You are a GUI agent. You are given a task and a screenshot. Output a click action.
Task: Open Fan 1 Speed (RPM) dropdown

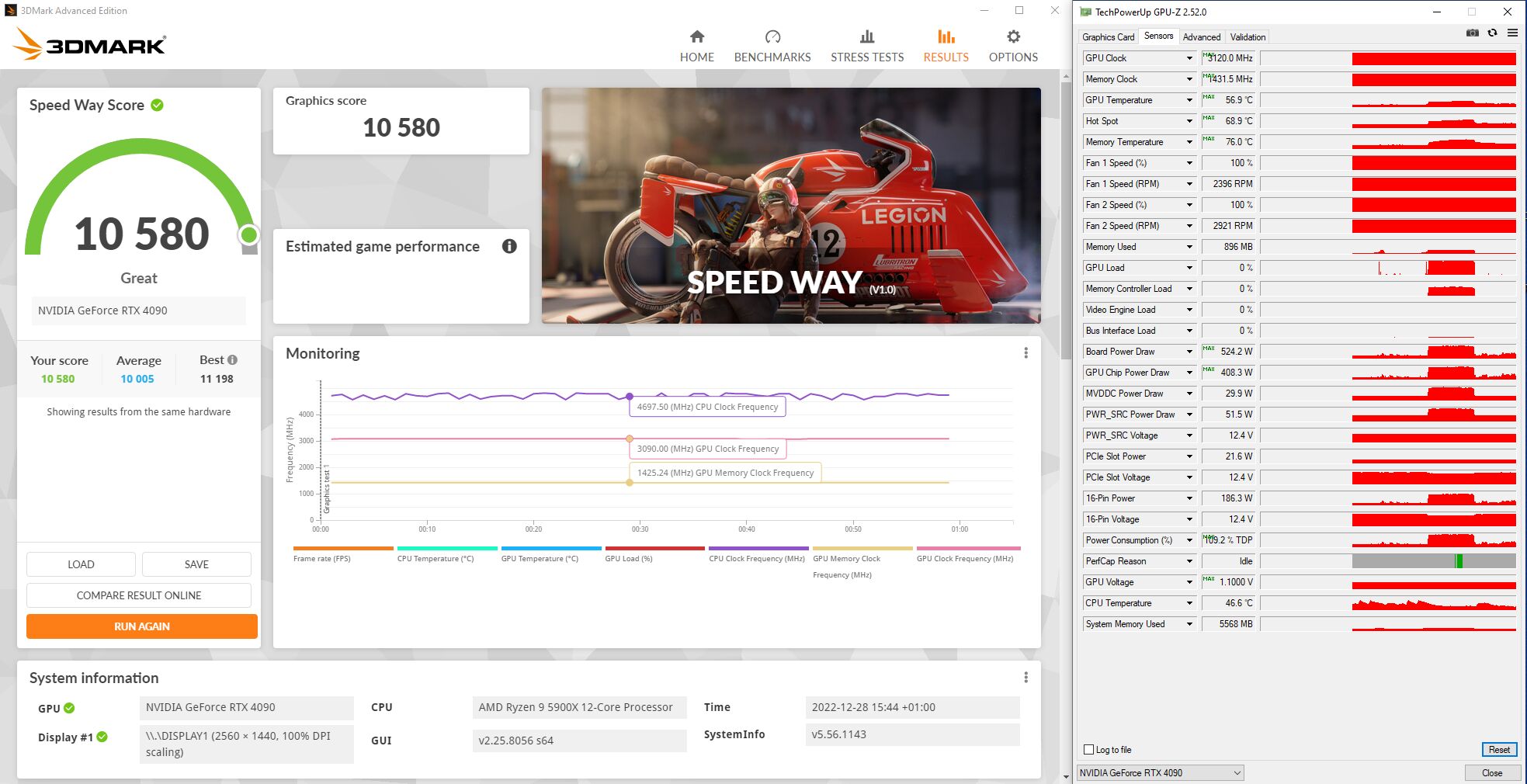click(x=1189, y=184)
